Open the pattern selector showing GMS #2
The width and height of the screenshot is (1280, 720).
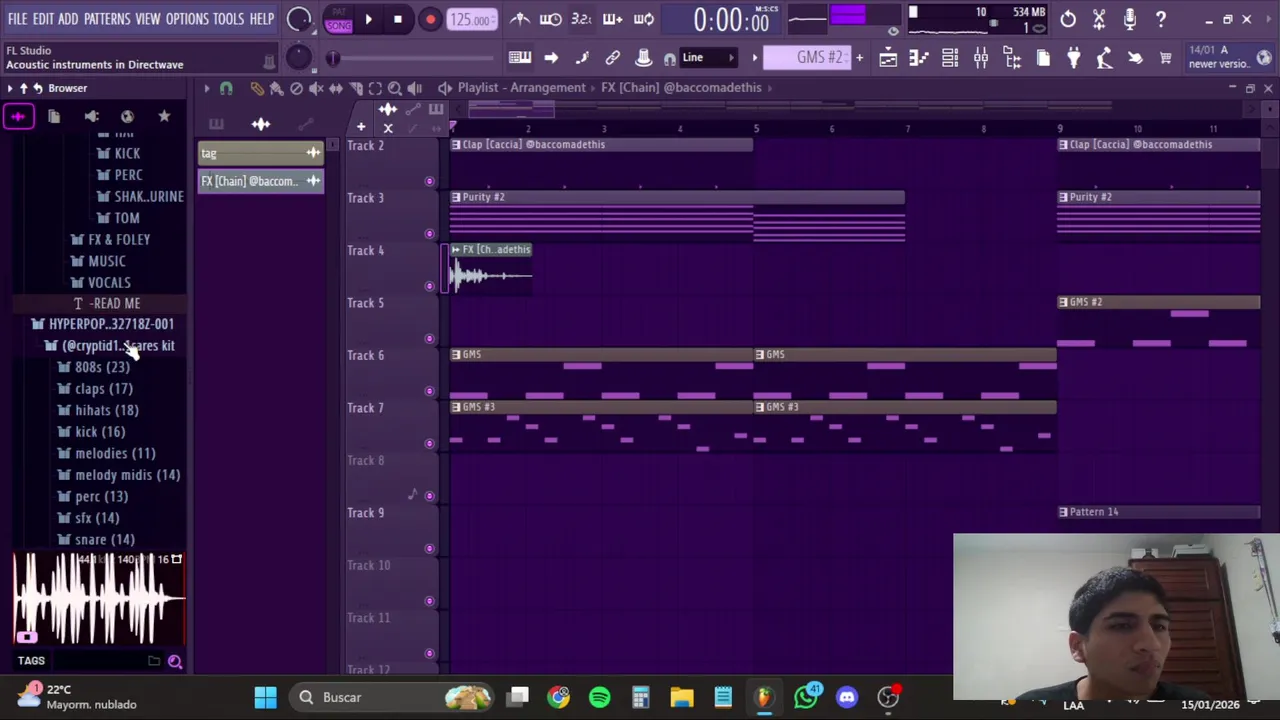[x=806, y=58]
